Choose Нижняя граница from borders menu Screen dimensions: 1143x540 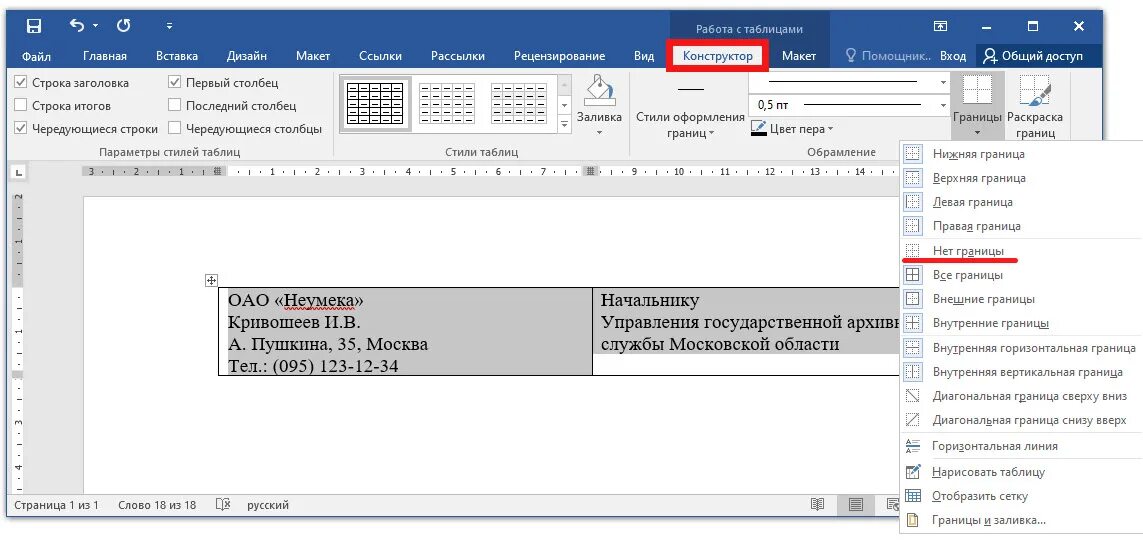pos(1021,154)
